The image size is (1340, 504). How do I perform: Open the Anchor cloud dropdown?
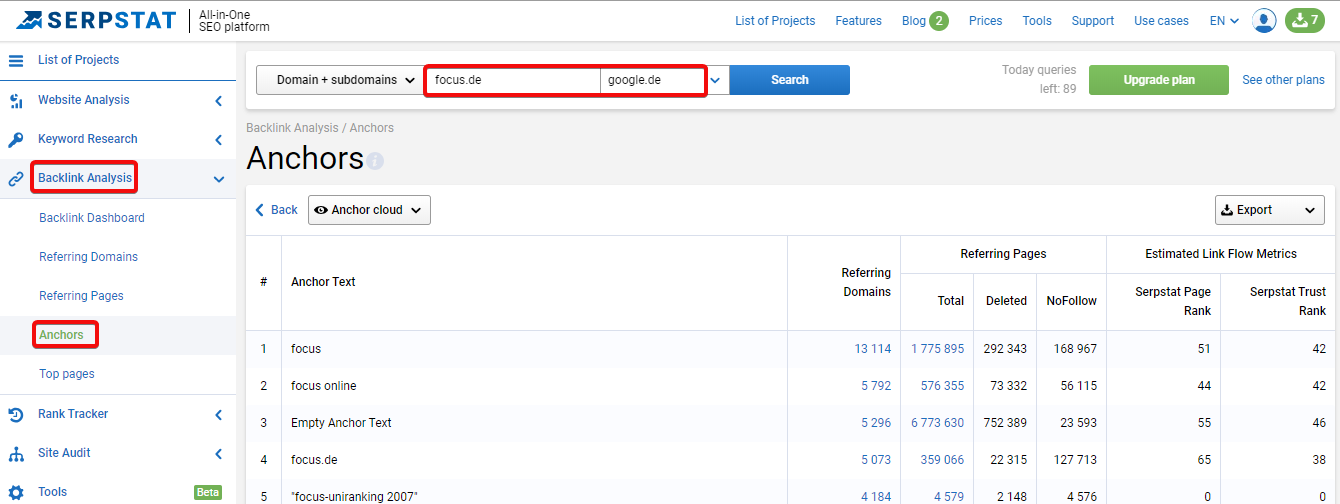(369, 210)
